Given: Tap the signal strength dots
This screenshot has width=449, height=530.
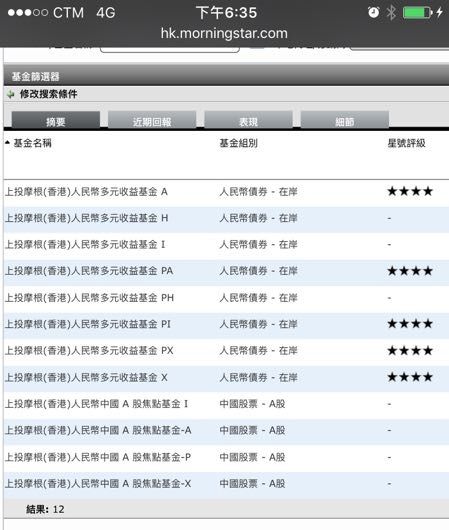Looking at the screenshot, I should click(28, 13).
